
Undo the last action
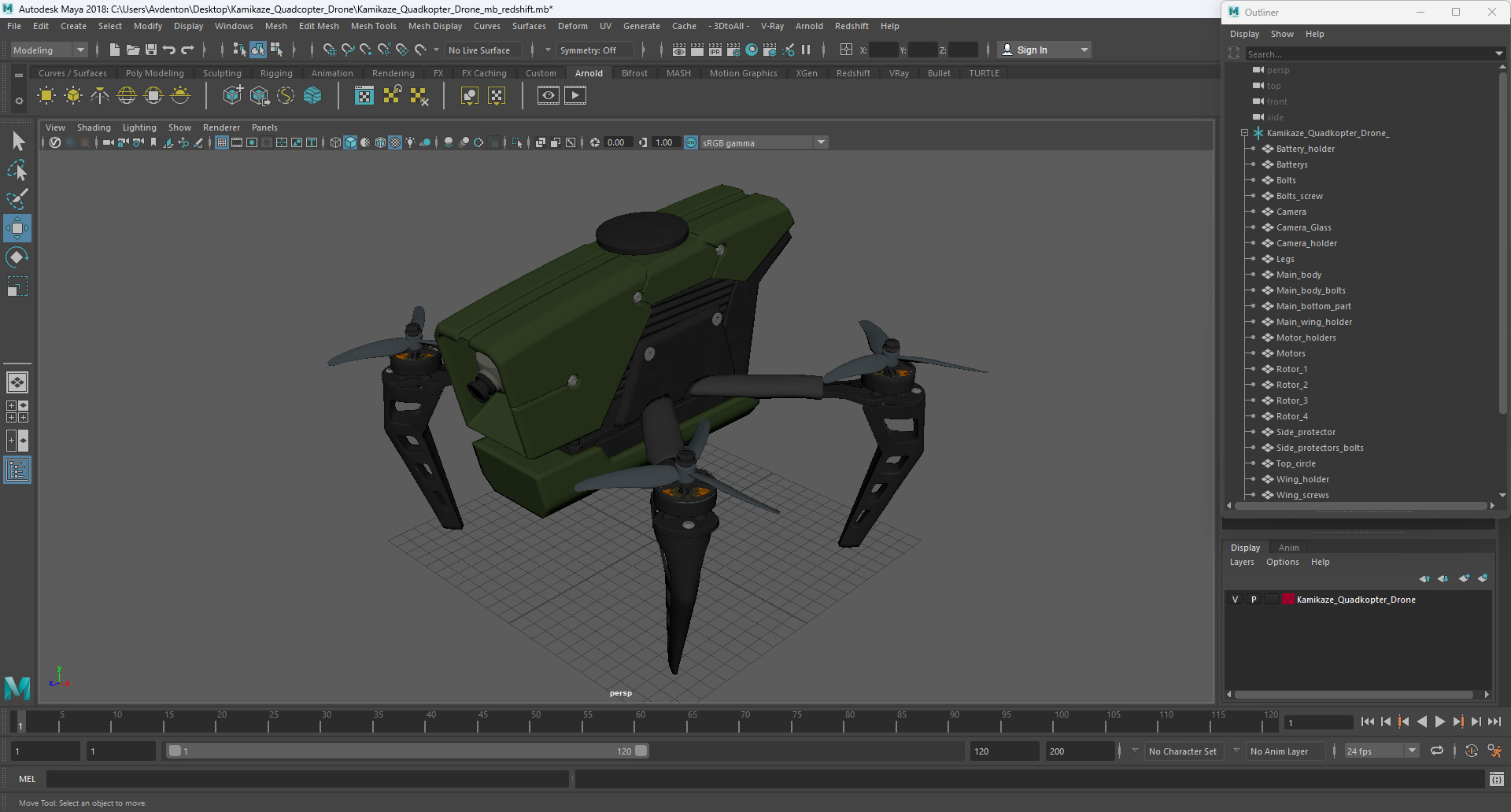click(x=169, y=50)
